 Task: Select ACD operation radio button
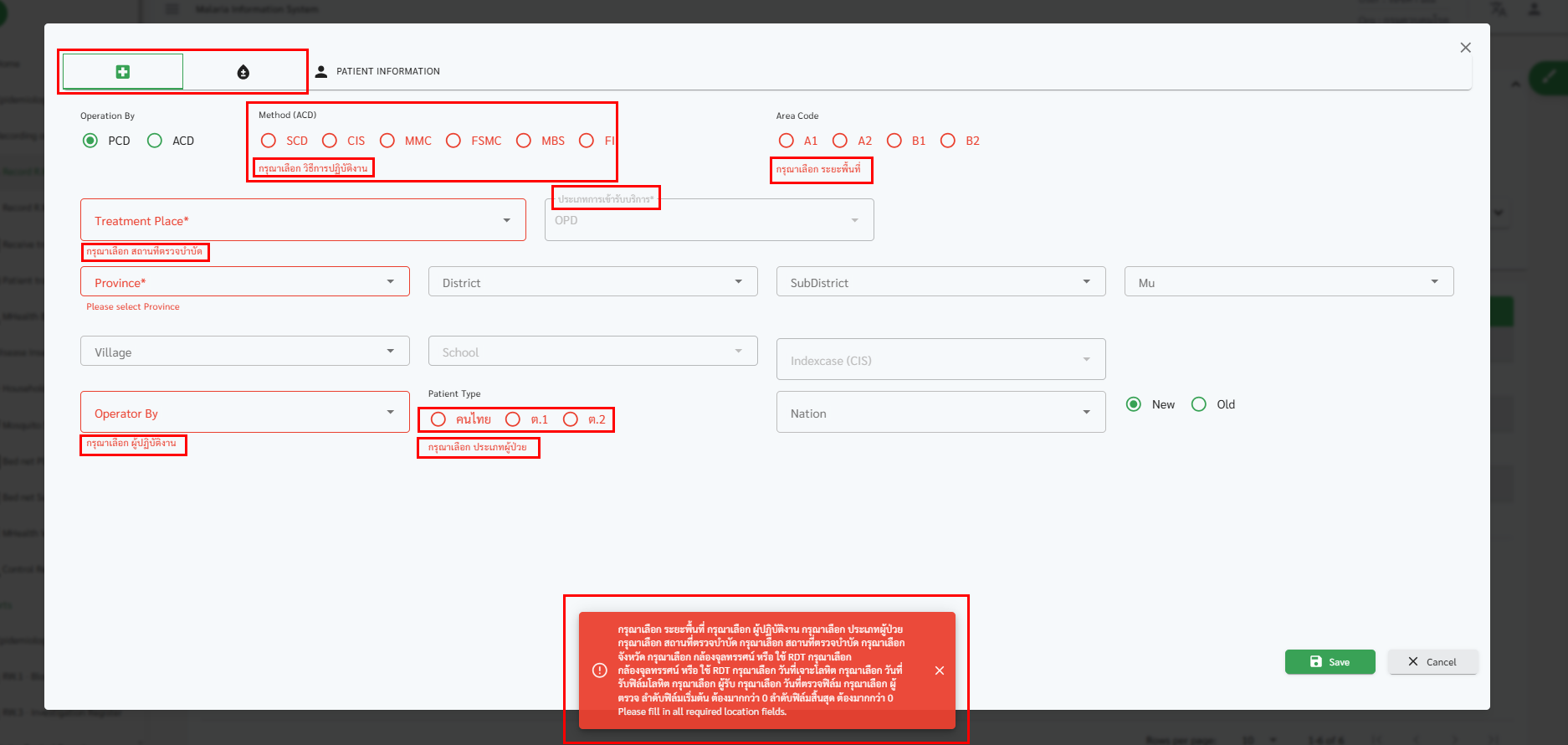(155, 141)
